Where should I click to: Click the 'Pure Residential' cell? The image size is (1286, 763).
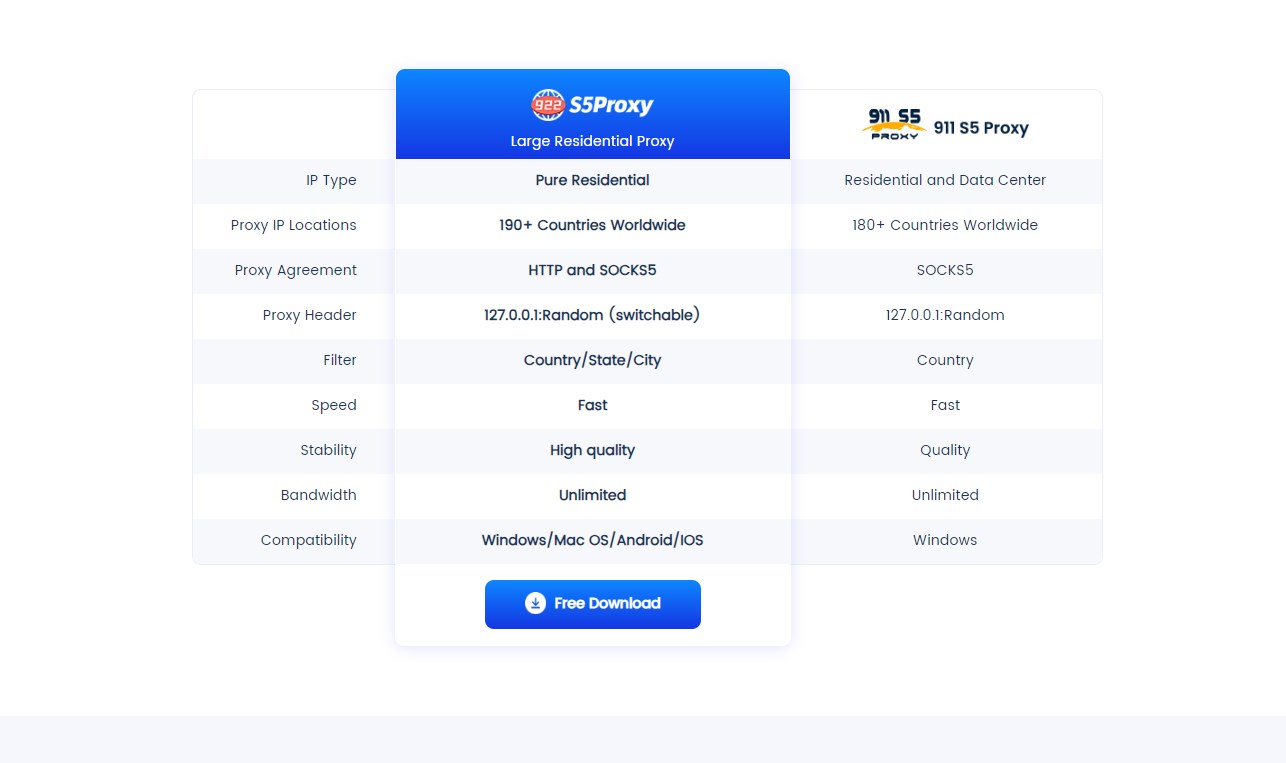[592, 180]
